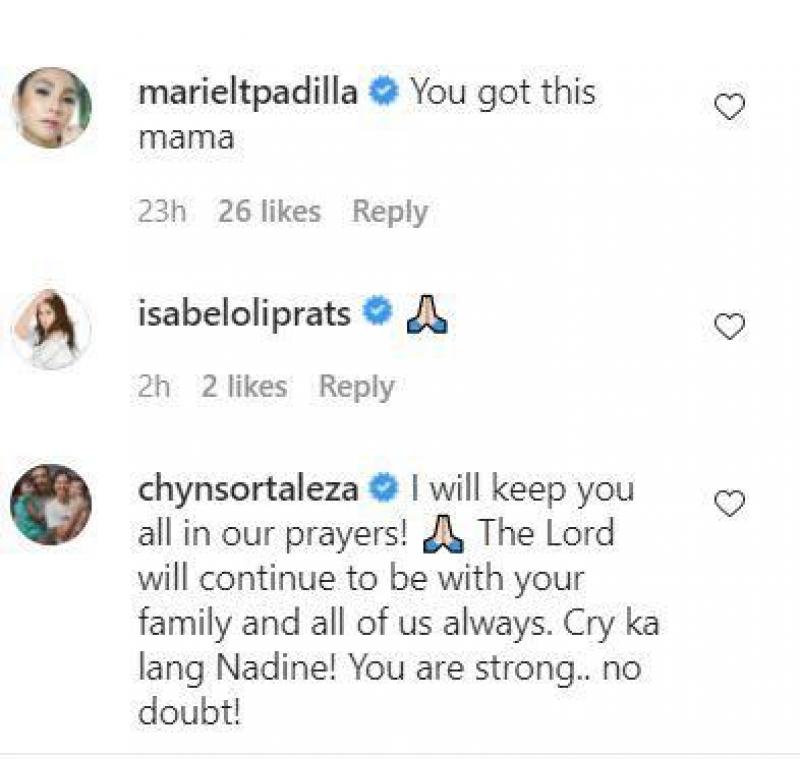Like marieltpadilla's comment with the heart
The width and height of the screenshot is (800, 759).
pos(729,107)
